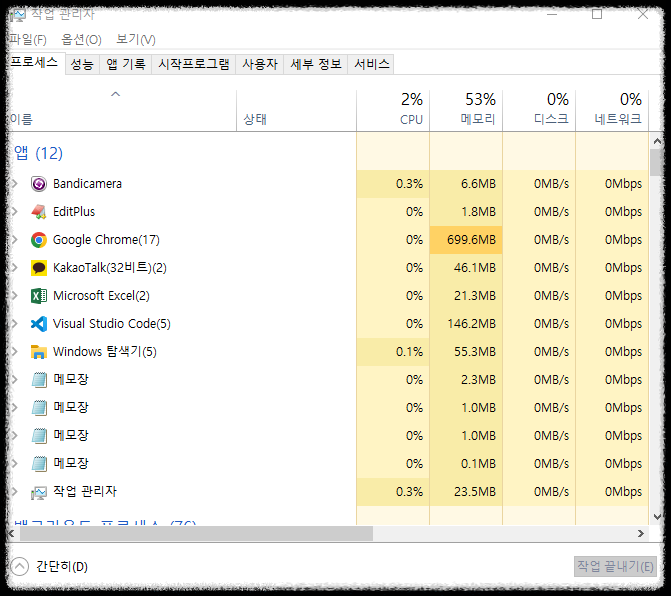The image size is (671, 596).
Task: Click 간단히(D) fewer details toggle
Action: [49, 566]
